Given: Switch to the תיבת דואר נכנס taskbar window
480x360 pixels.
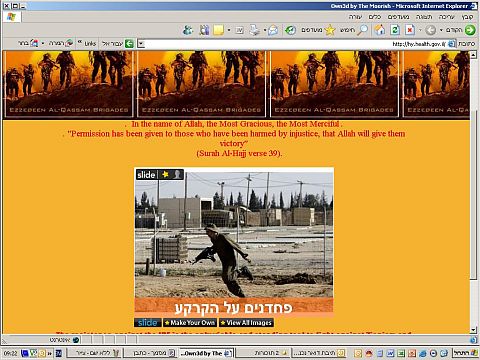Looking at the screenshot, I should point(318,353).
